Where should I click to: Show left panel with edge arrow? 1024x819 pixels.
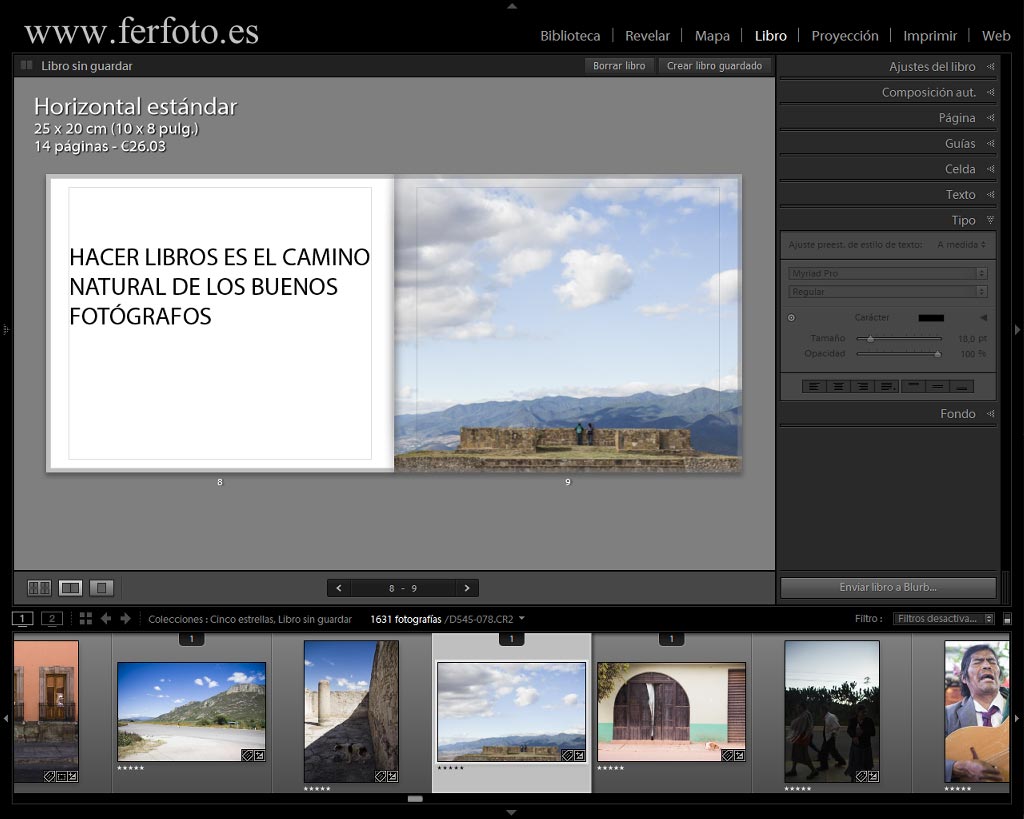tap(5, 330)
